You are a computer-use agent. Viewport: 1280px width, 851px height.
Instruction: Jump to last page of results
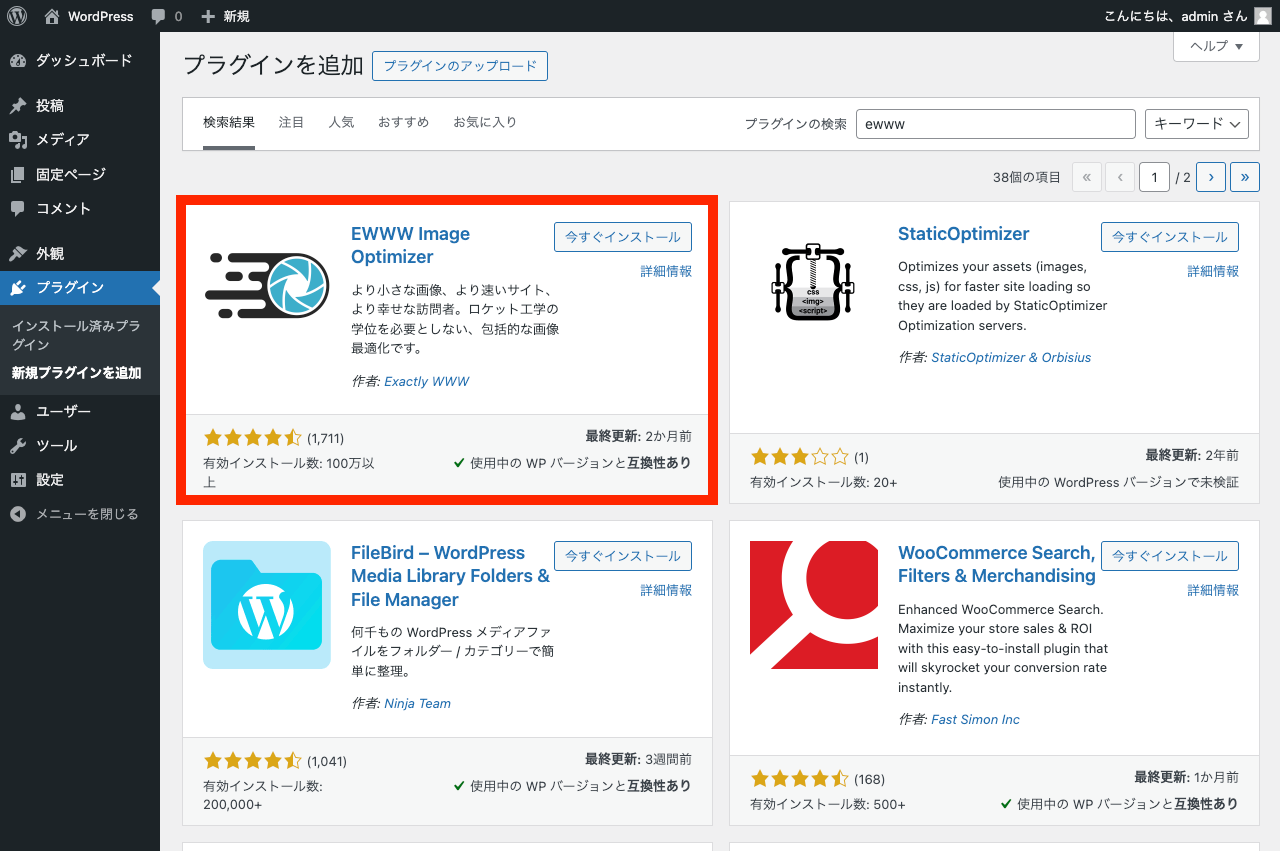[x=1245, y=177]
